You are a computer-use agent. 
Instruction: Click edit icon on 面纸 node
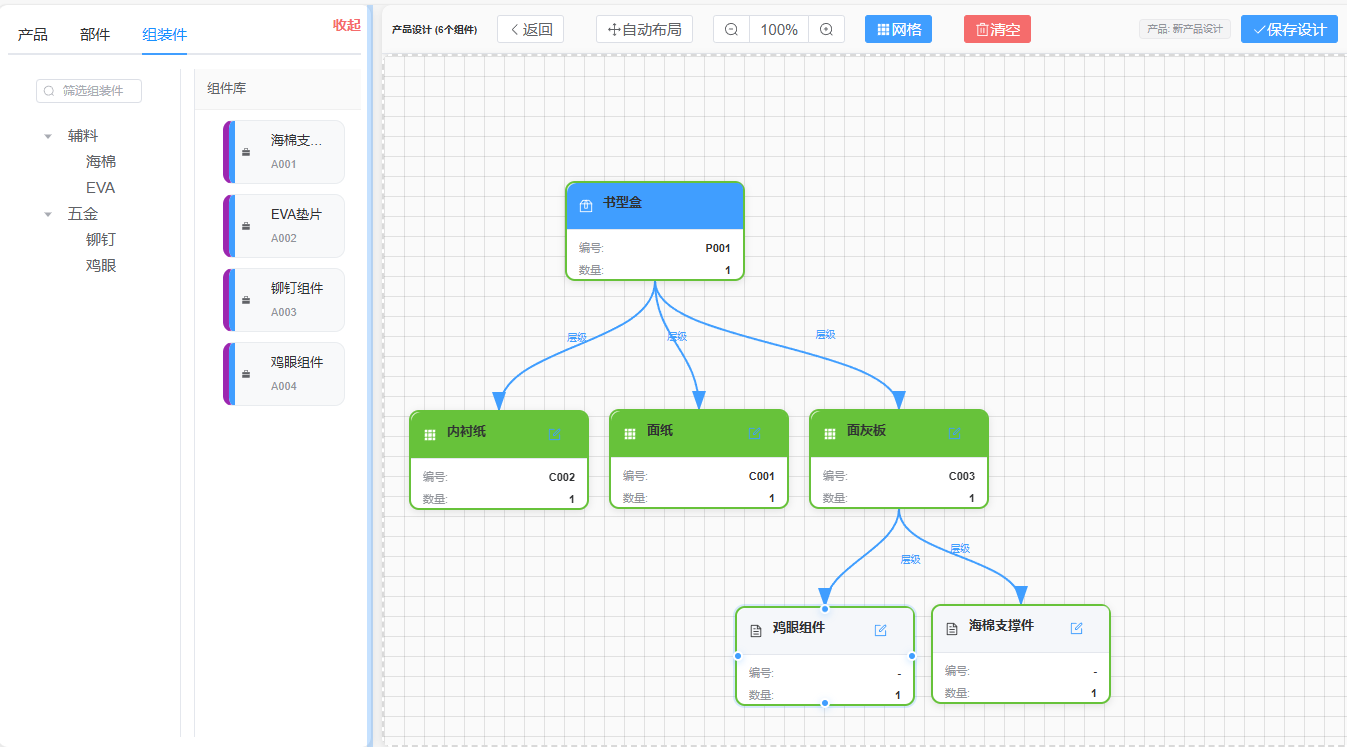coord(755,433)
